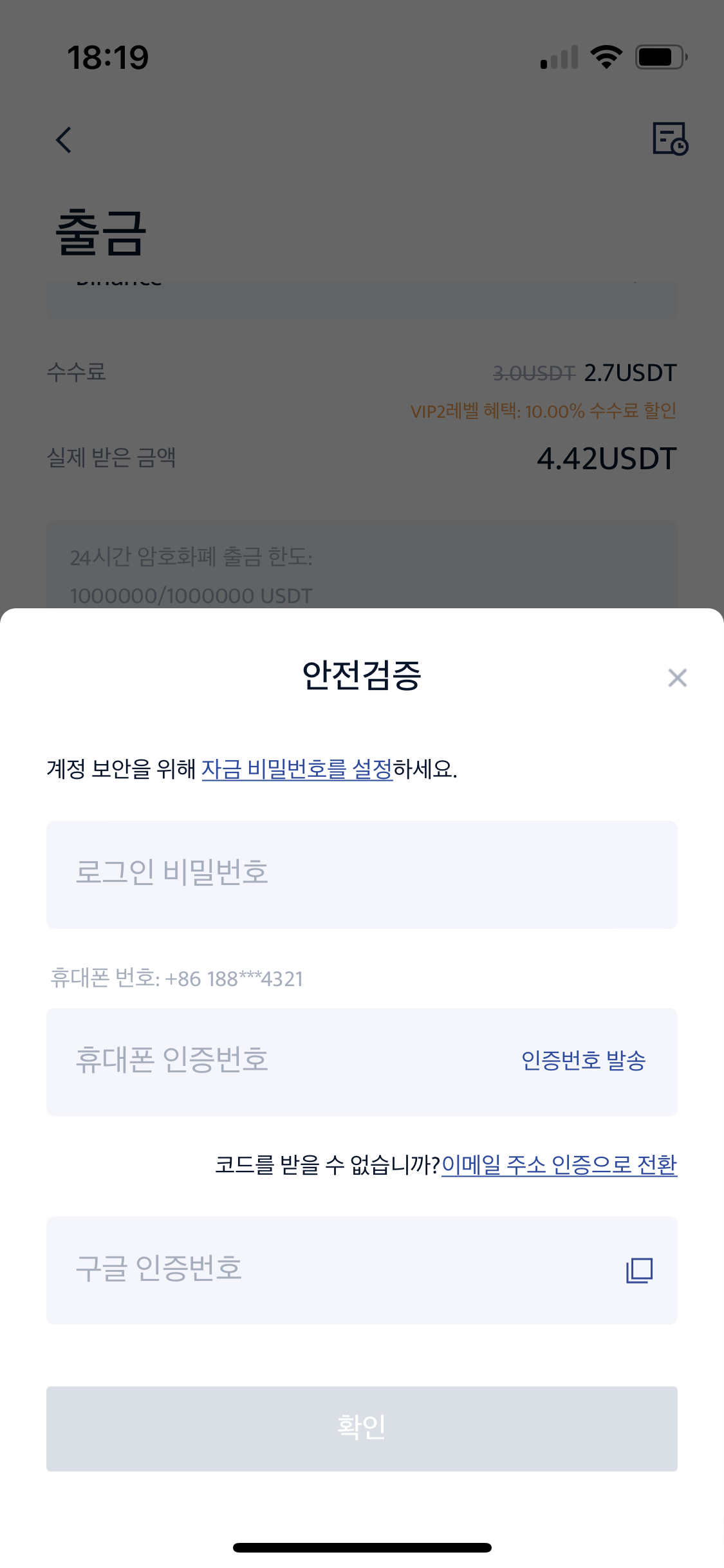Tap 인증번호 발송 to send code

click(583, 1061)
